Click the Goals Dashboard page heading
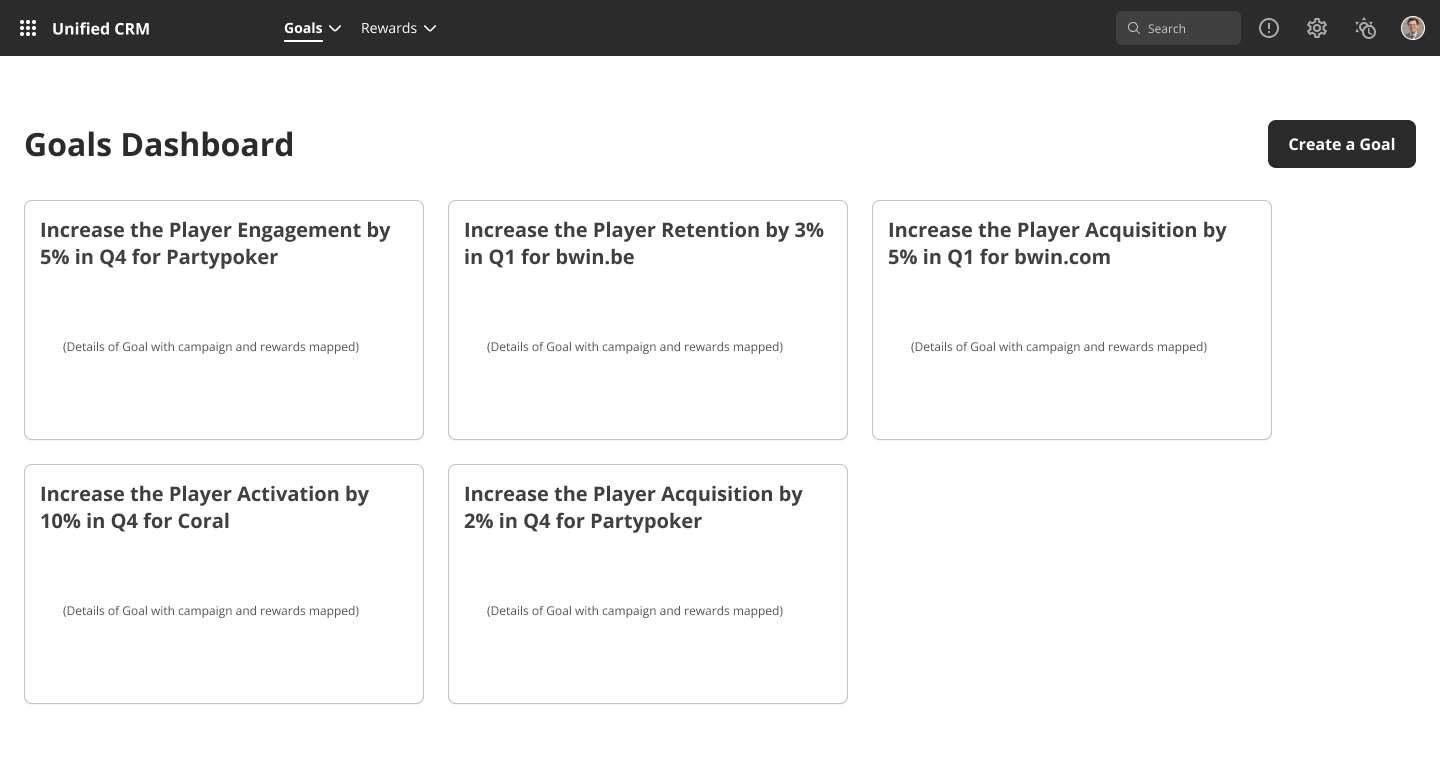1440x764 pixels. click(x=159, y=144)
